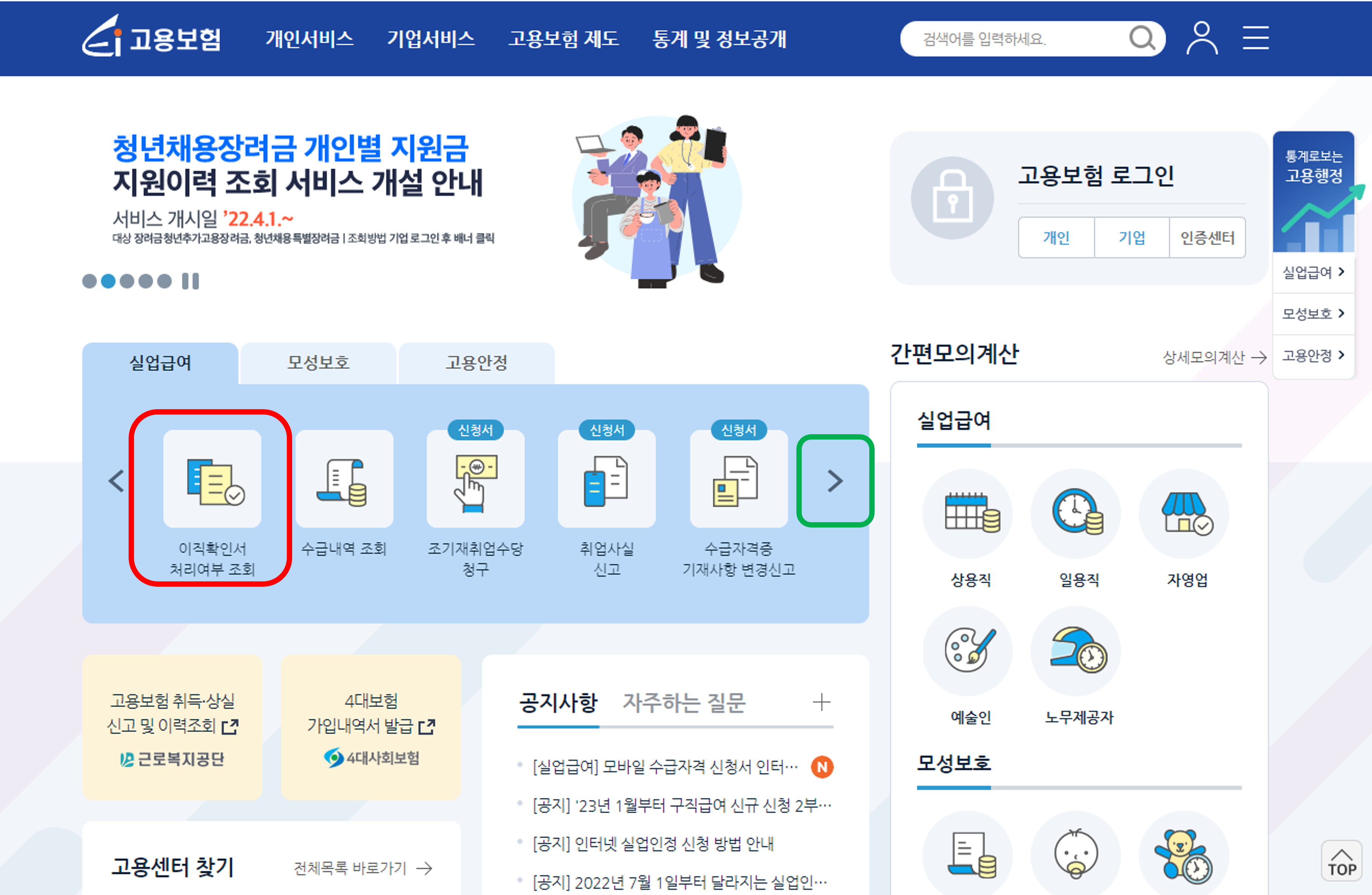Select the second banner indicator dot
This screenshot has width=1372, height=895.
(x=108, y=281)
